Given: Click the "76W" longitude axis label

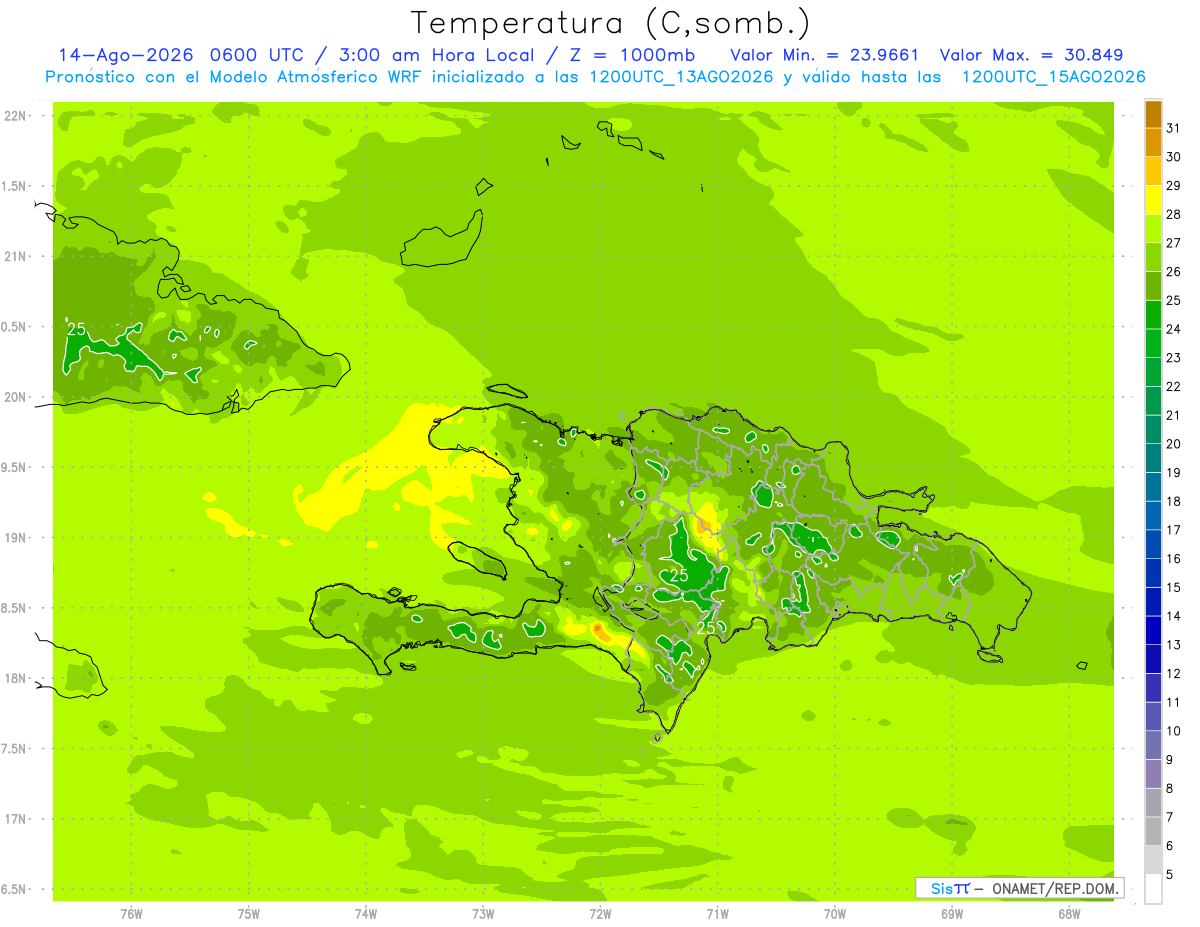Looking at the screenshot, I should coord(131,913).
